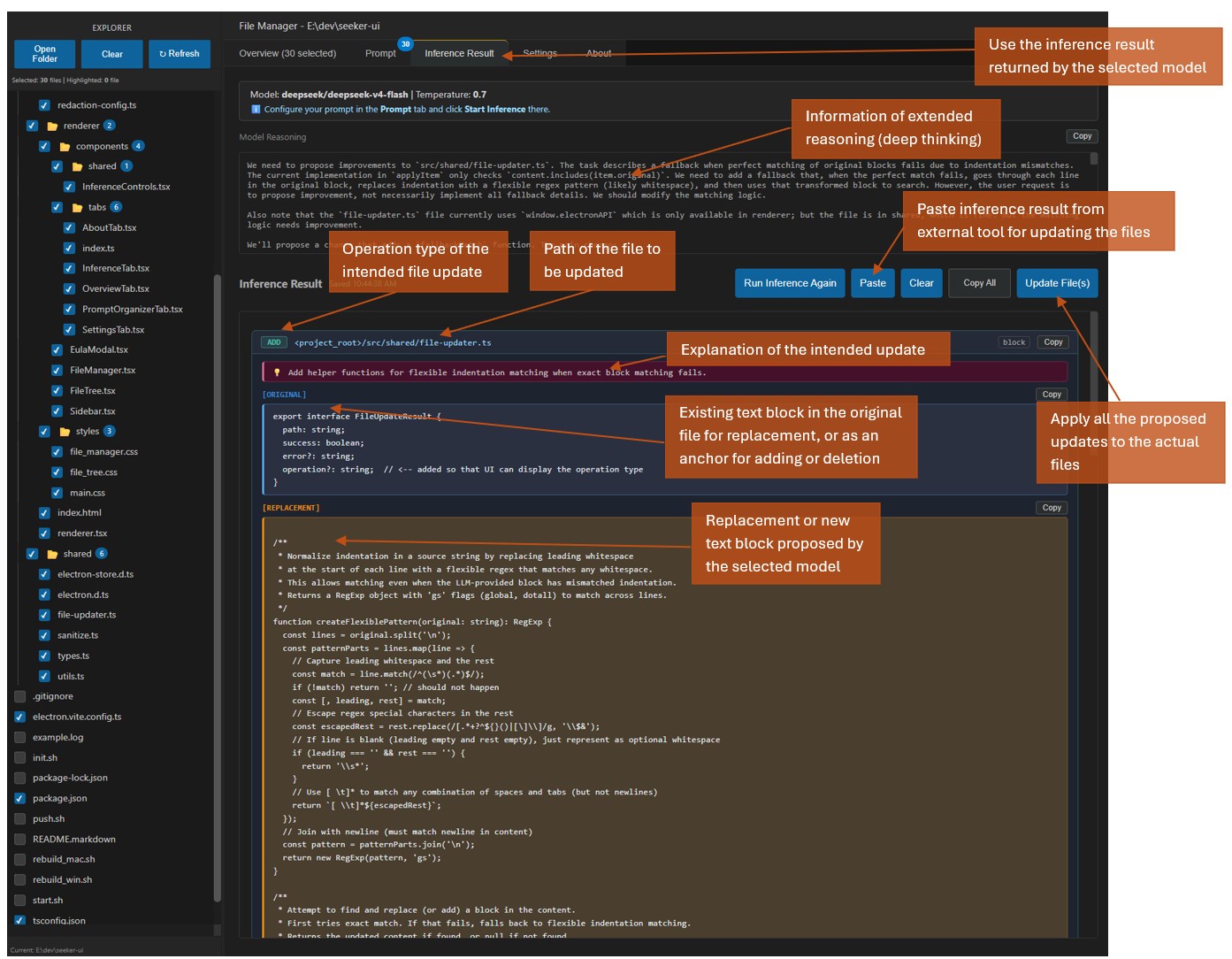Screen dimensions: 1232x959
Task: Select electron-store.d.ts in the tree
Action: click(96, 574)
